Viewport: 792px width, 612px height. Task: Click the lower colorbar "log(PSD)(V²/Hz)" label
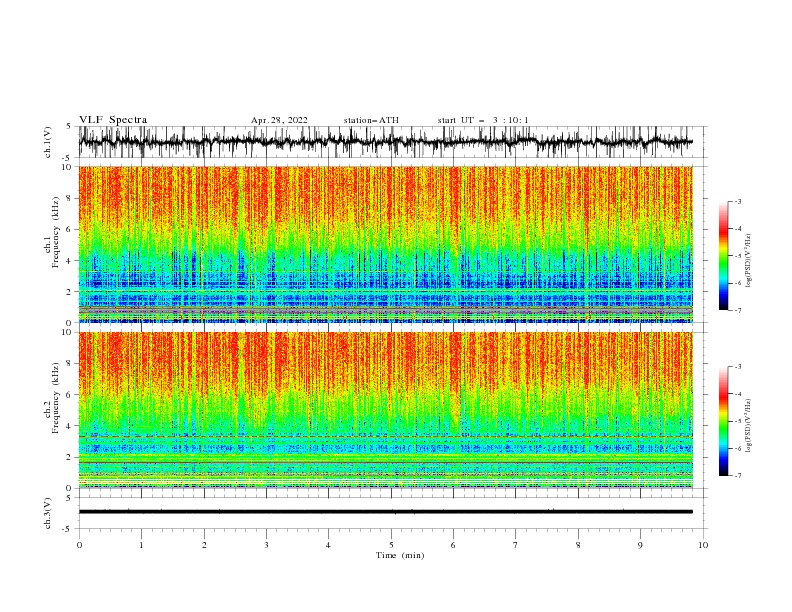[749, 426]
